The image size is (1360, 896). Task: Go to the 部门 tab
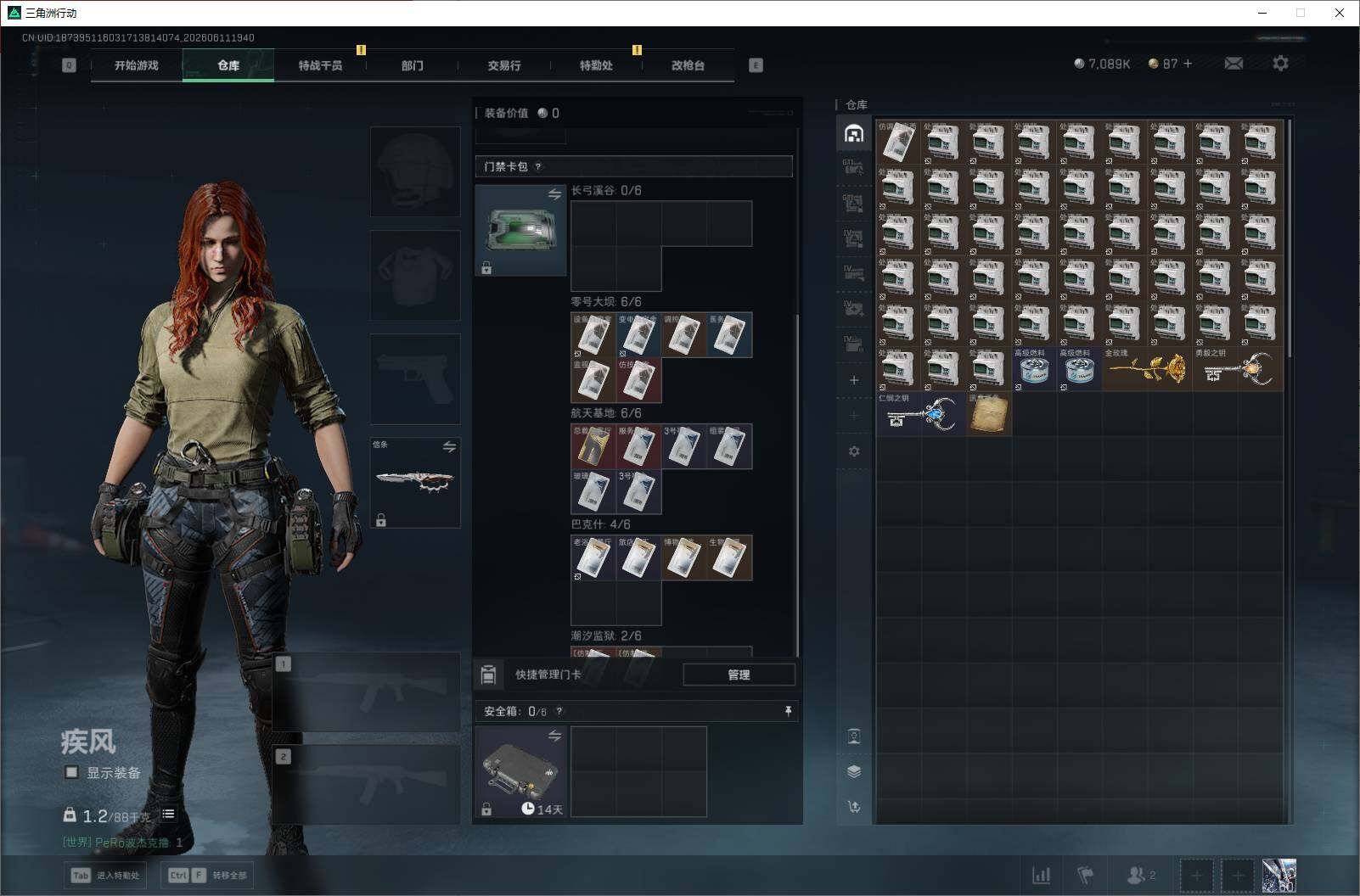412,65
